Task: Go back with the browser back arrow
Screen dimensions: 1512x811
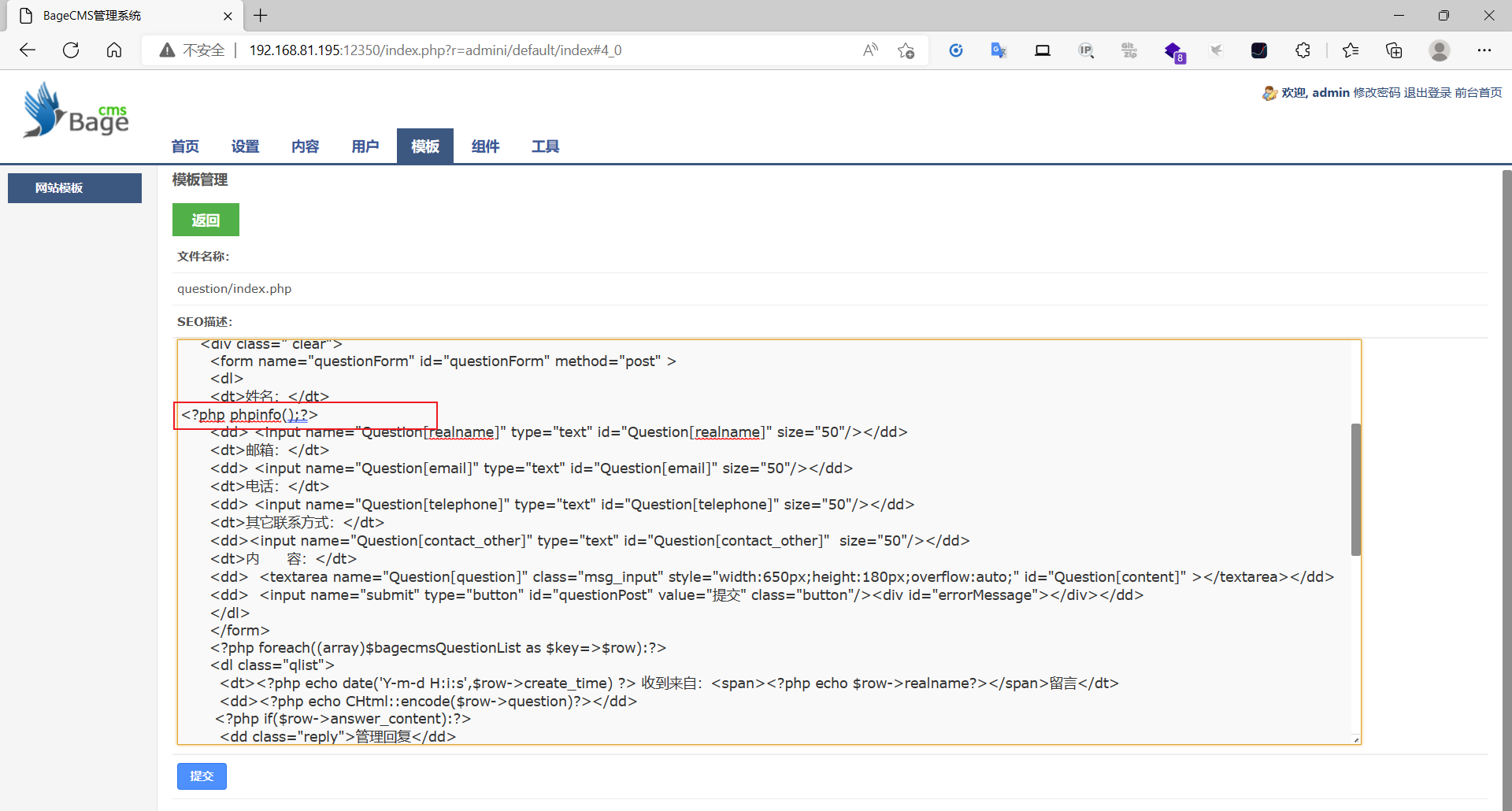Action: click(28, 50)
